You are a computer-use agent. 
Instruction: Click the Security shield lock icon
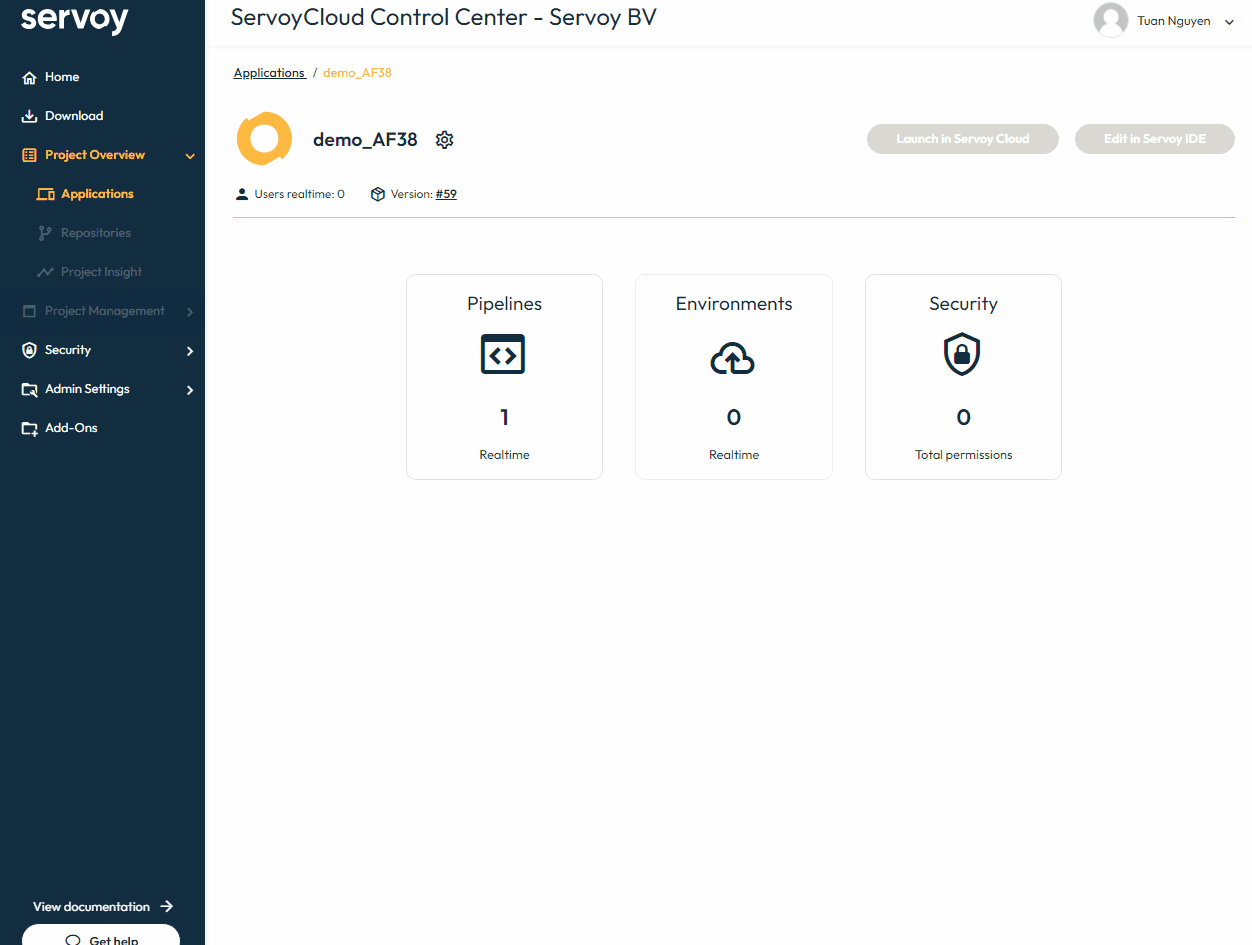962,355
